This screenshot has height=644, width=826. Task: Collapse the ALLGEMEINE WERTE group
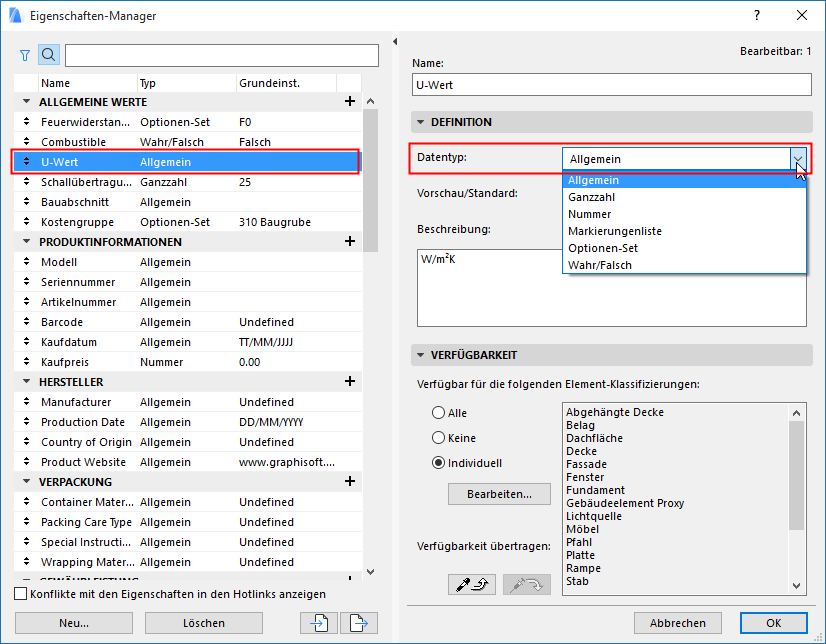tap(26, 102)
